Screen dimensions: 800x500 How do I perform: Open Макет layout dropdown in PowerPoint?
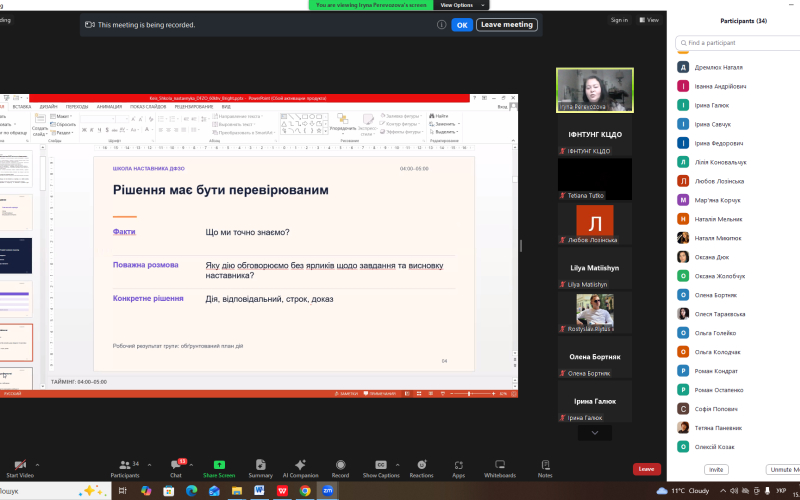point(61,116)
